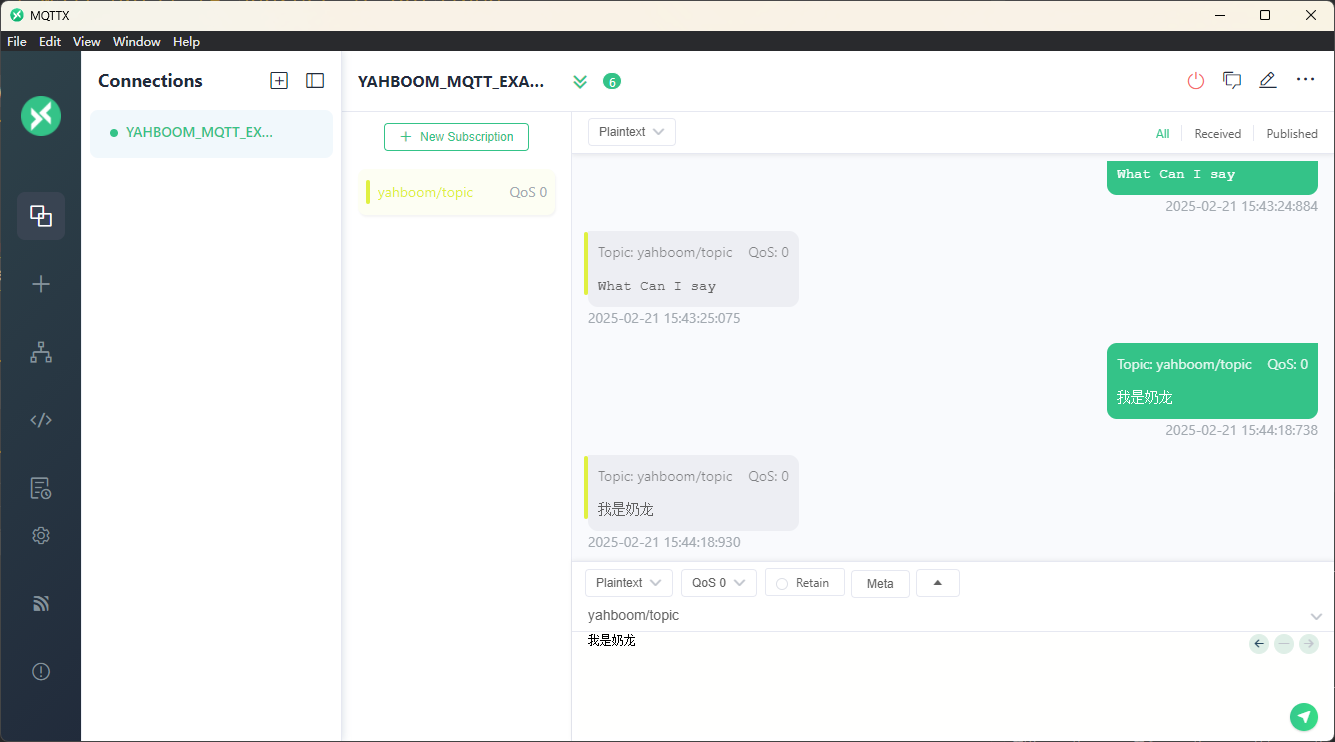Toggle the connections list layout icon

coord(315,81)
